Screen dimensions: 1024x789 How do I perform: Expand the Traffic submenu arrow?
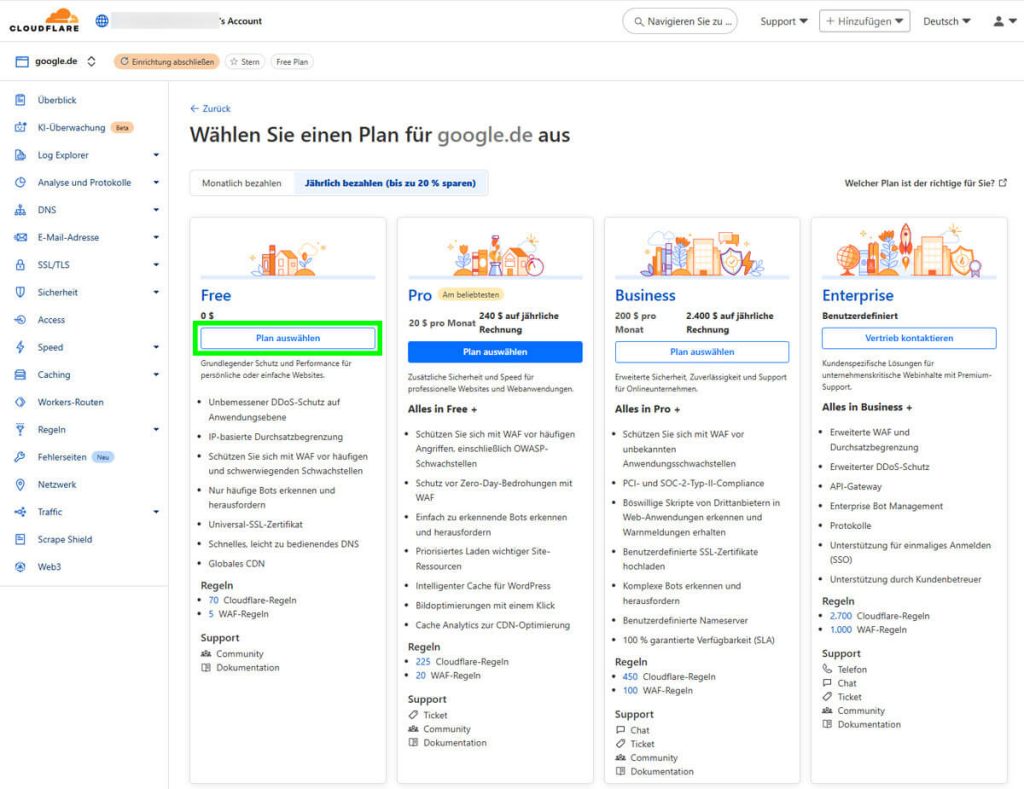156,511
